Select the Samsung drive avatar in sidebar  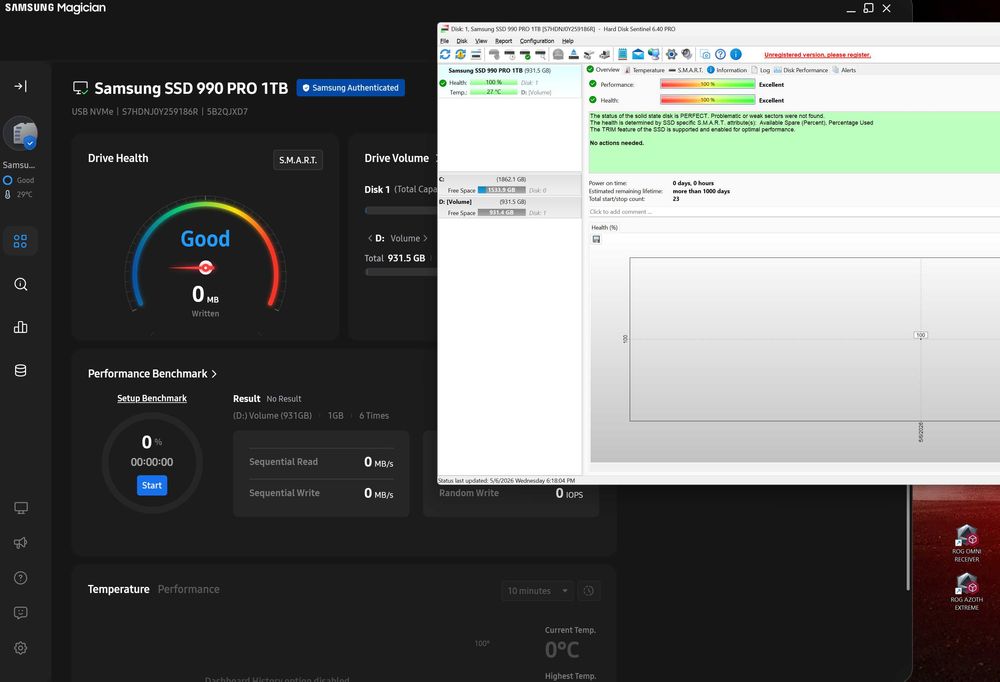click(x=20, y=134)
